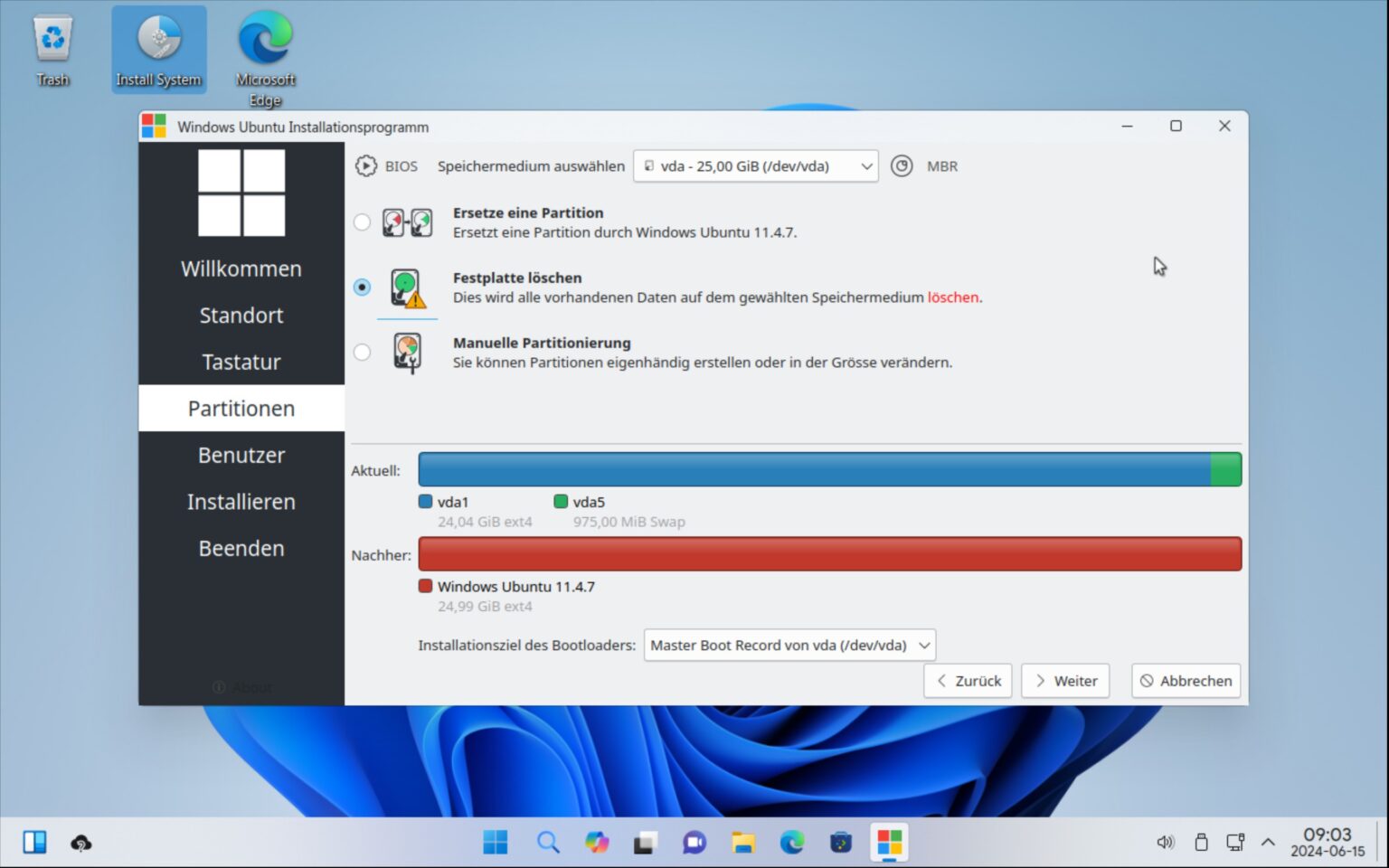Expand hidden icons in the system tray
The image size is (1389, 868).
[x=1268, y=842]
